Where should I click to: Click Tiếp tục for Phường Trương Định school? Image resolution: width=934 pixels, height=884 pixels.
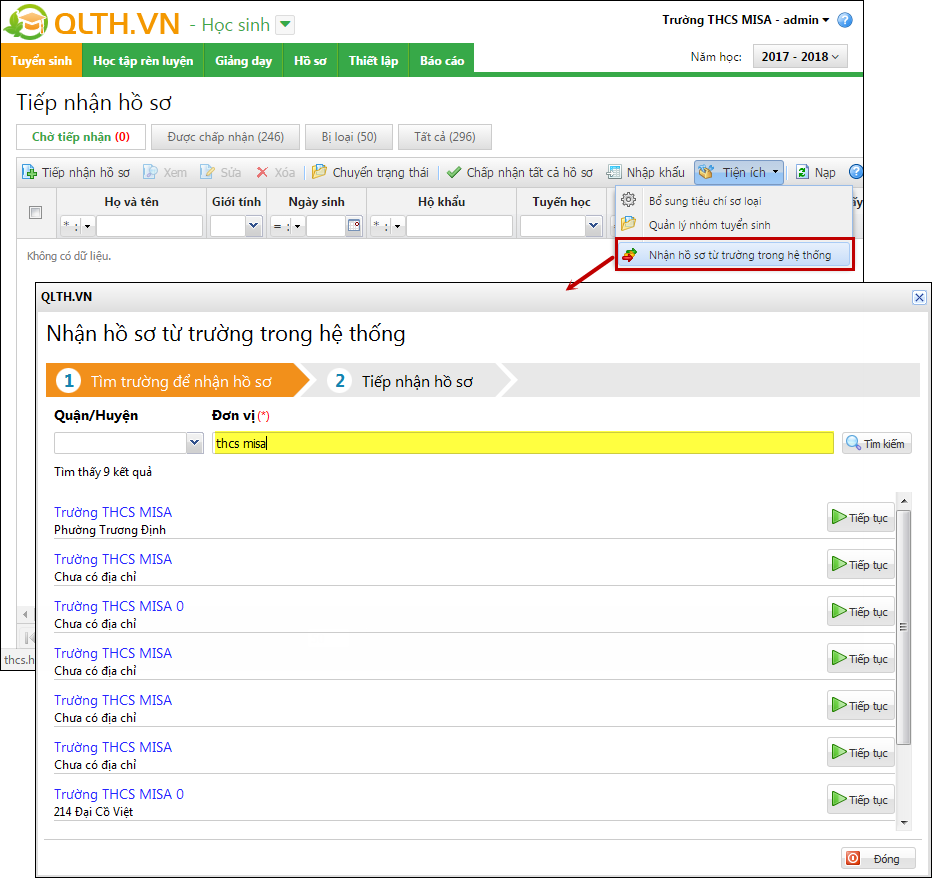(861, 517)
